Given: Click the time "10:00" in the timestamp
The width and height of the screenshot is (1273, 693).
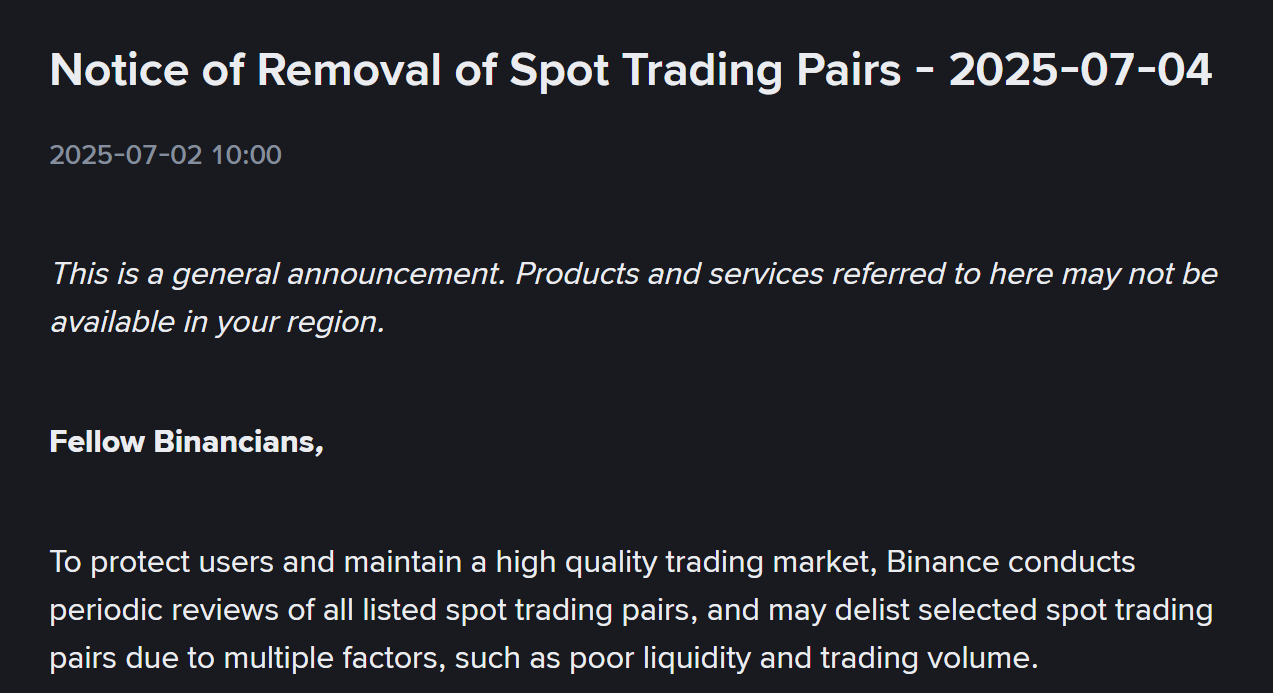Looking at the screenshot, I should pyautogui.click(x=246, y=155).
